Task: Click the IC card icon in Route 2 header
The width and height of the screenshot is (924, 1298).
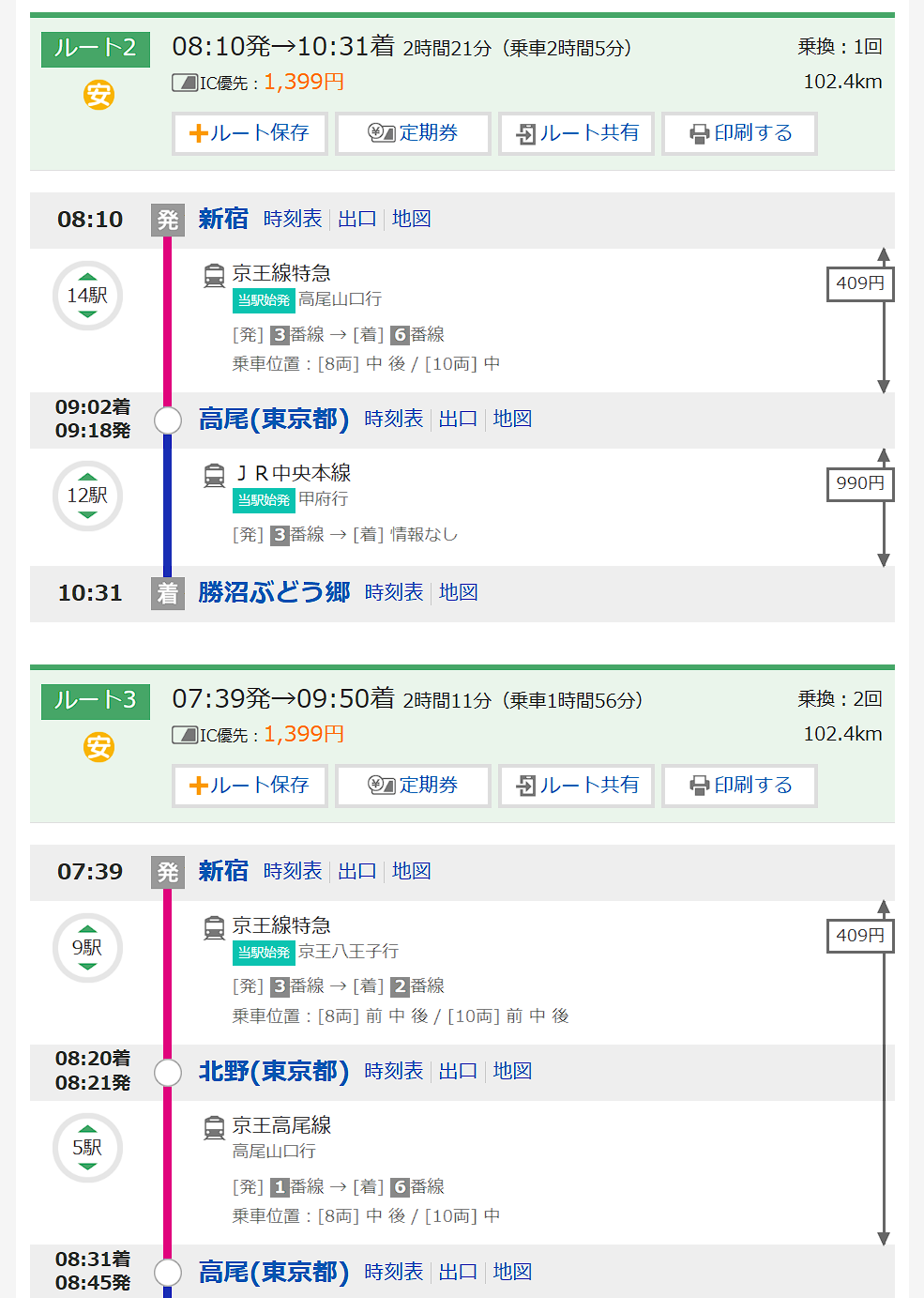Action: (x=185, y=84)
